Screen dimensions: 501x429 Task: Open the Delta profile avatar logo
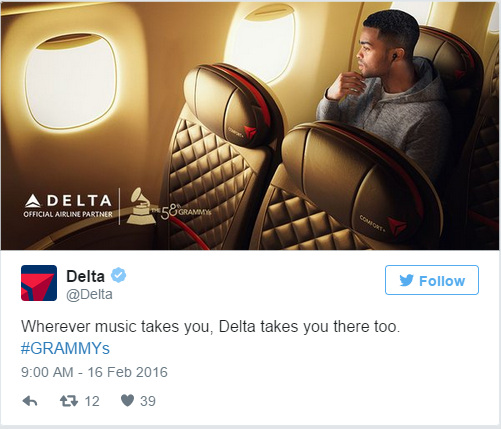pyautogui.click(x=39, y=283)
